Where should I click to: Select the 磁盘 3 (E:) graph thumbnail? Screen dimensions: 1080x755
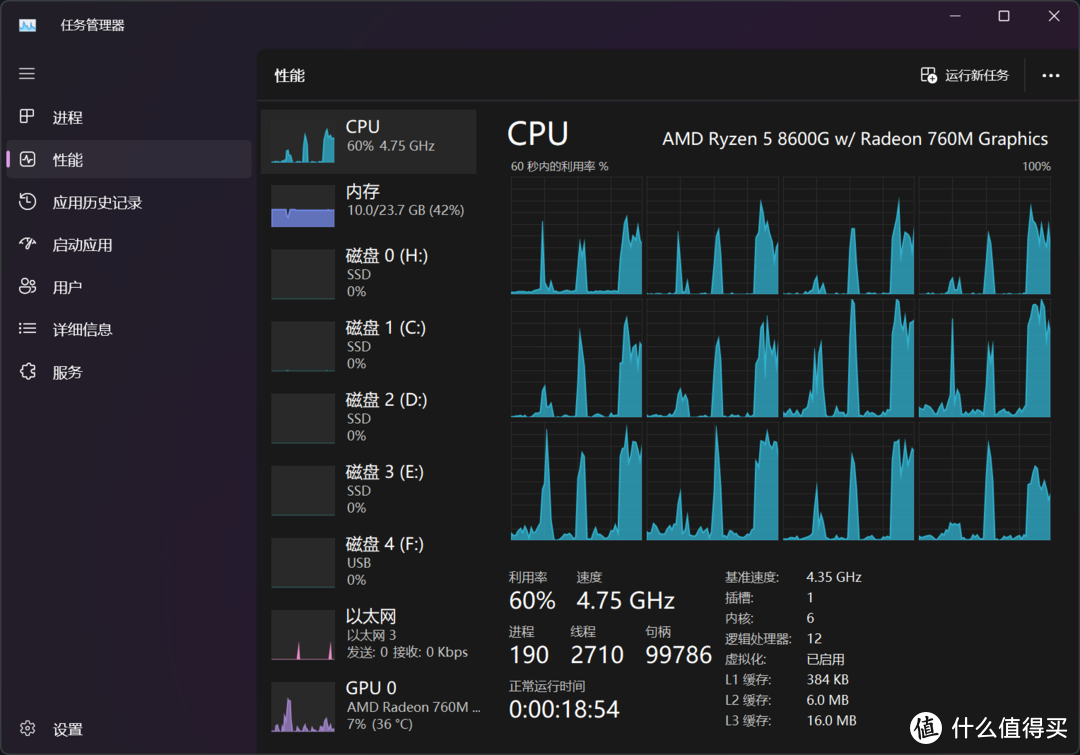pos(302,490)
